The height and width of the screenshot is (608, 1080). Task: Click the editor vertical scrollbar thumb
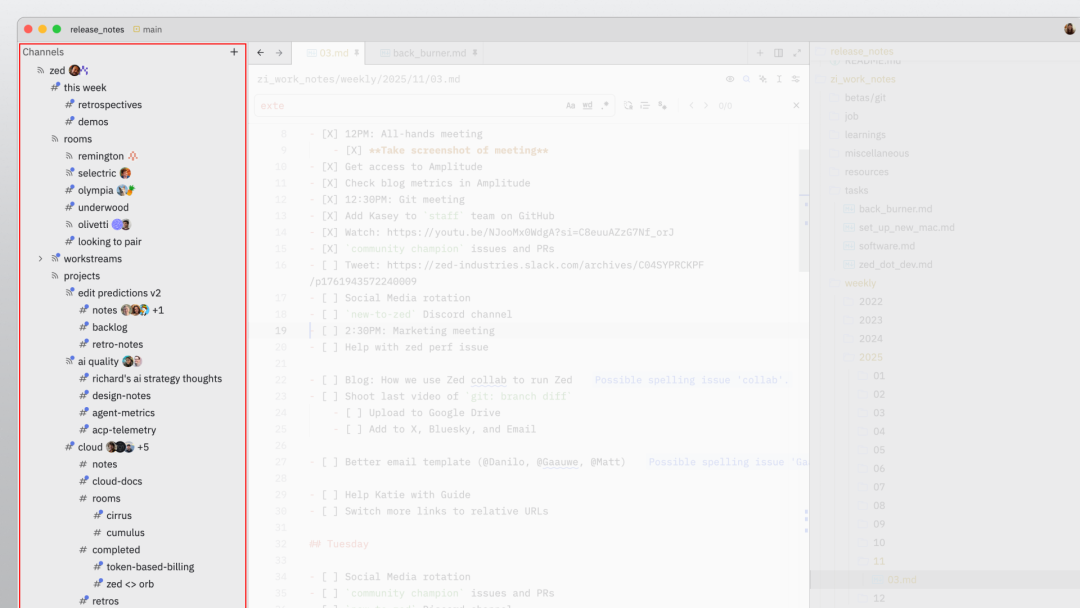[x=804, y=210]
